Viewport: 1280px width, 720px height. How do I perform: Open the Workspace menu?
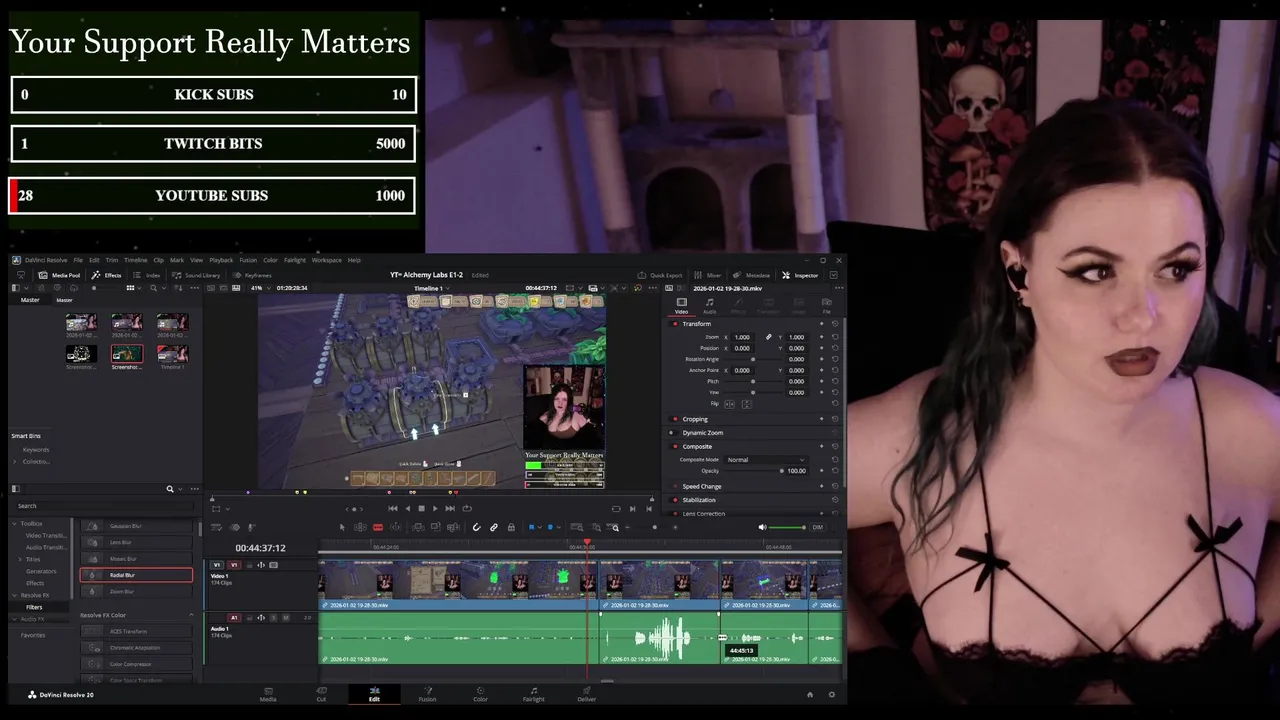tap(326, 260)
